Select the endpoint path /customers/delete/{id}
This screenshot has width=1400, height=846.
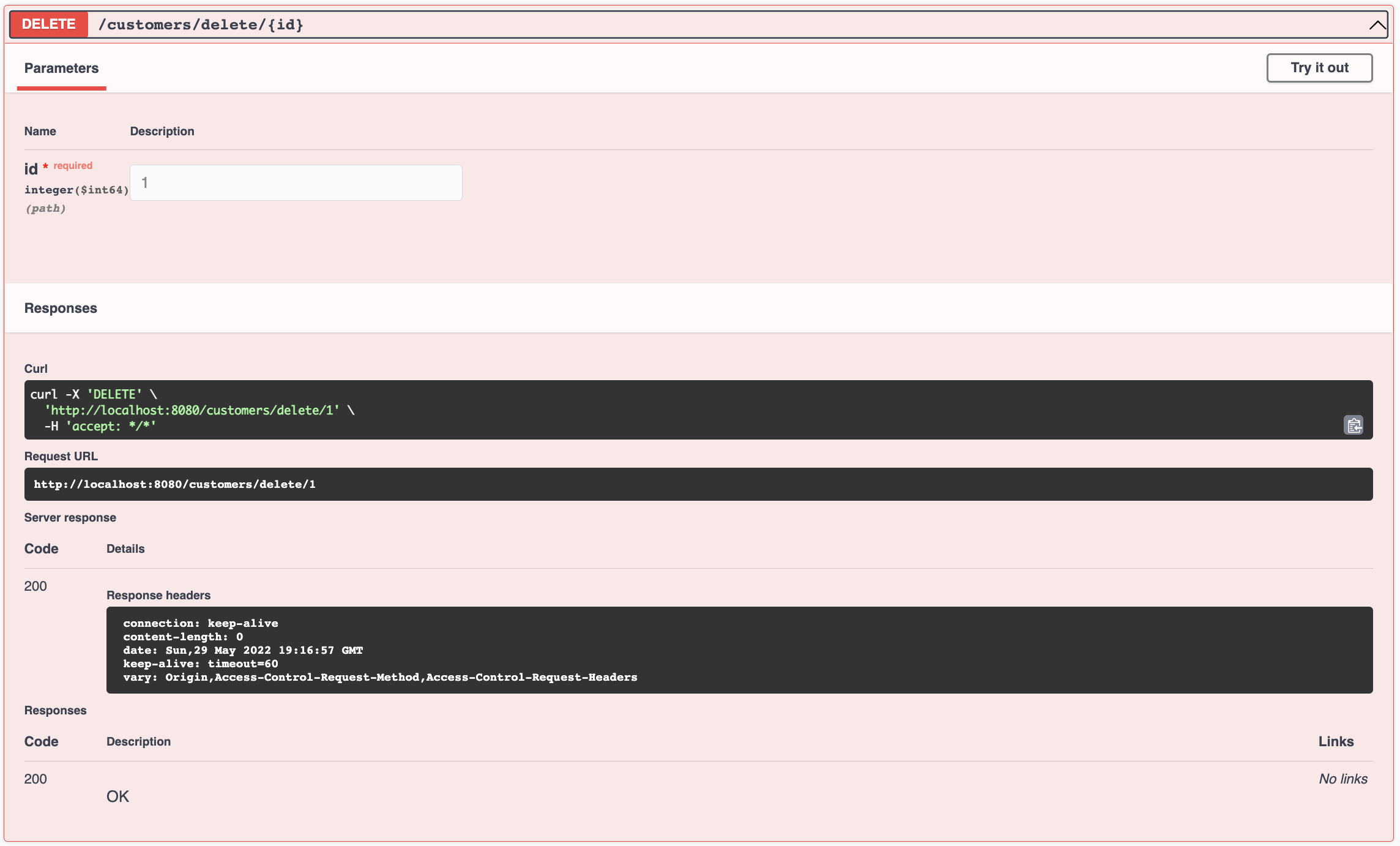coord(202,25)
